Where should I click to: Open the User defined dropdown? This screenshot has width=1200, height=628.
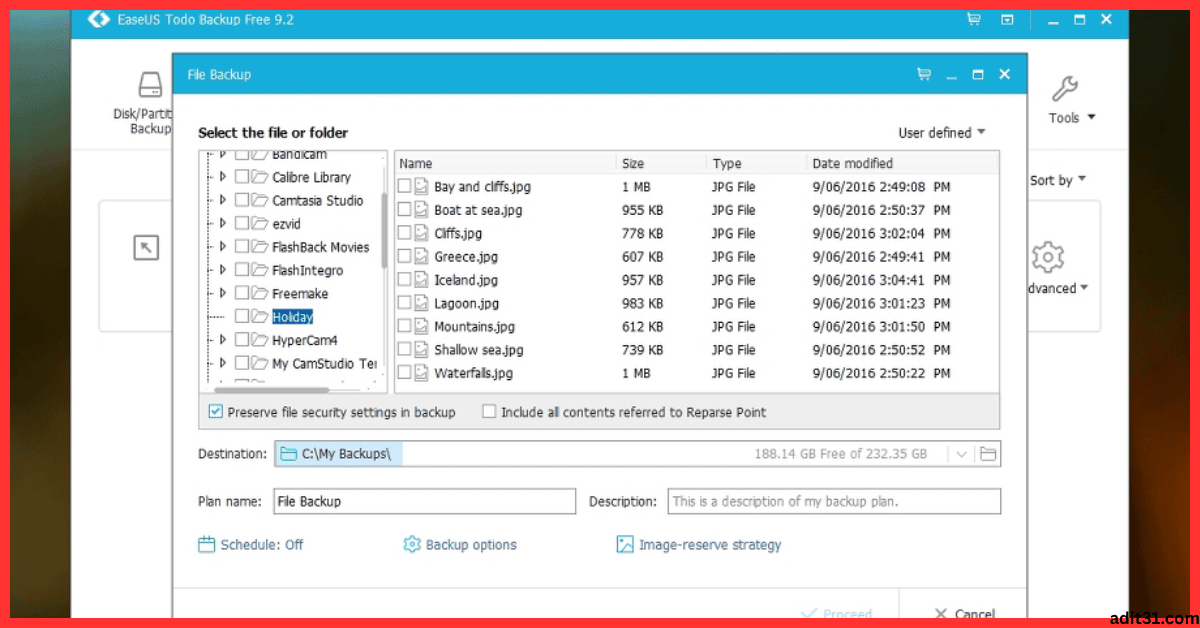pos(940,132)
